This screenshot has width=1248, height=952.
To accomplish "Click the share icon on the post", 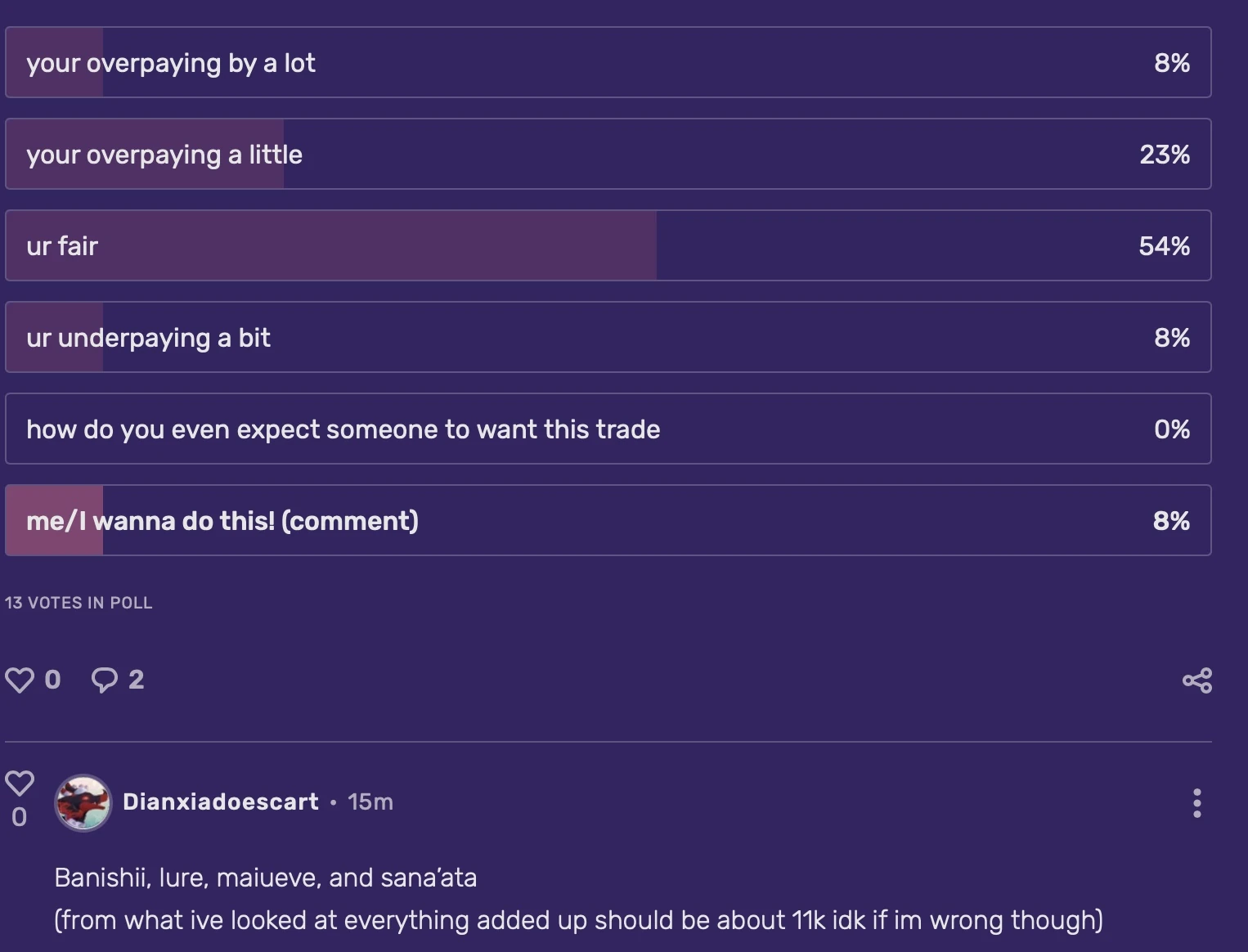I will point(1197,680).
